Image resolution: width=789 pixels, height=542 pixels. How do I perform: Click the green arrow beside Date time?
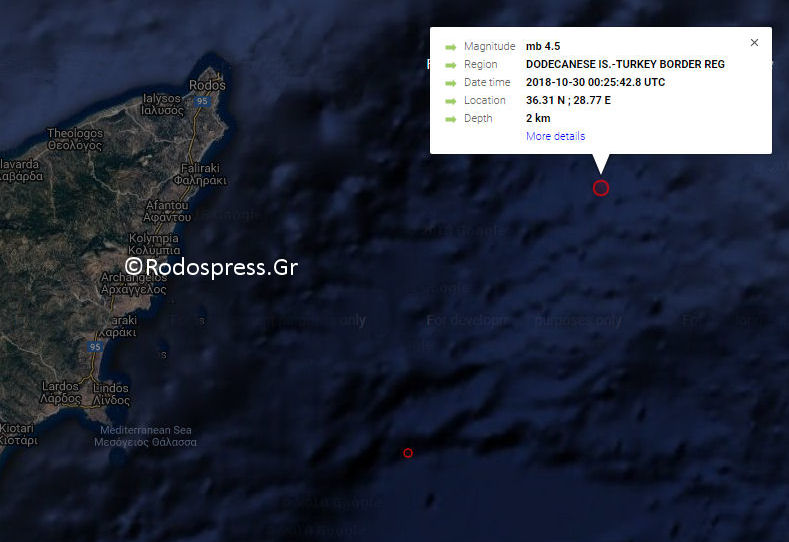[450, 83]
